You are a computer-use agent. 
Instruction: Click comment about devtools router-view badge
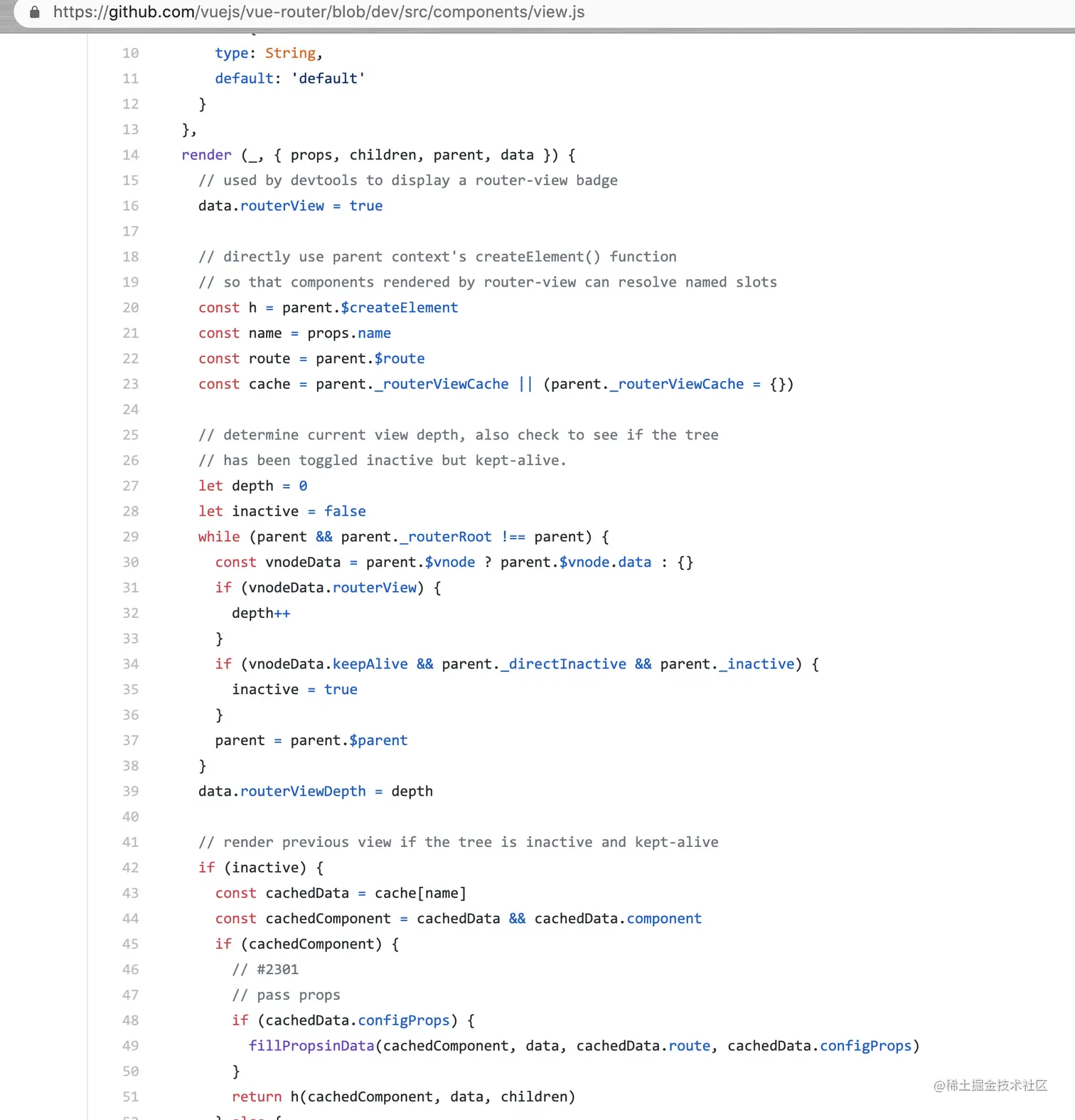pos(408,181)
